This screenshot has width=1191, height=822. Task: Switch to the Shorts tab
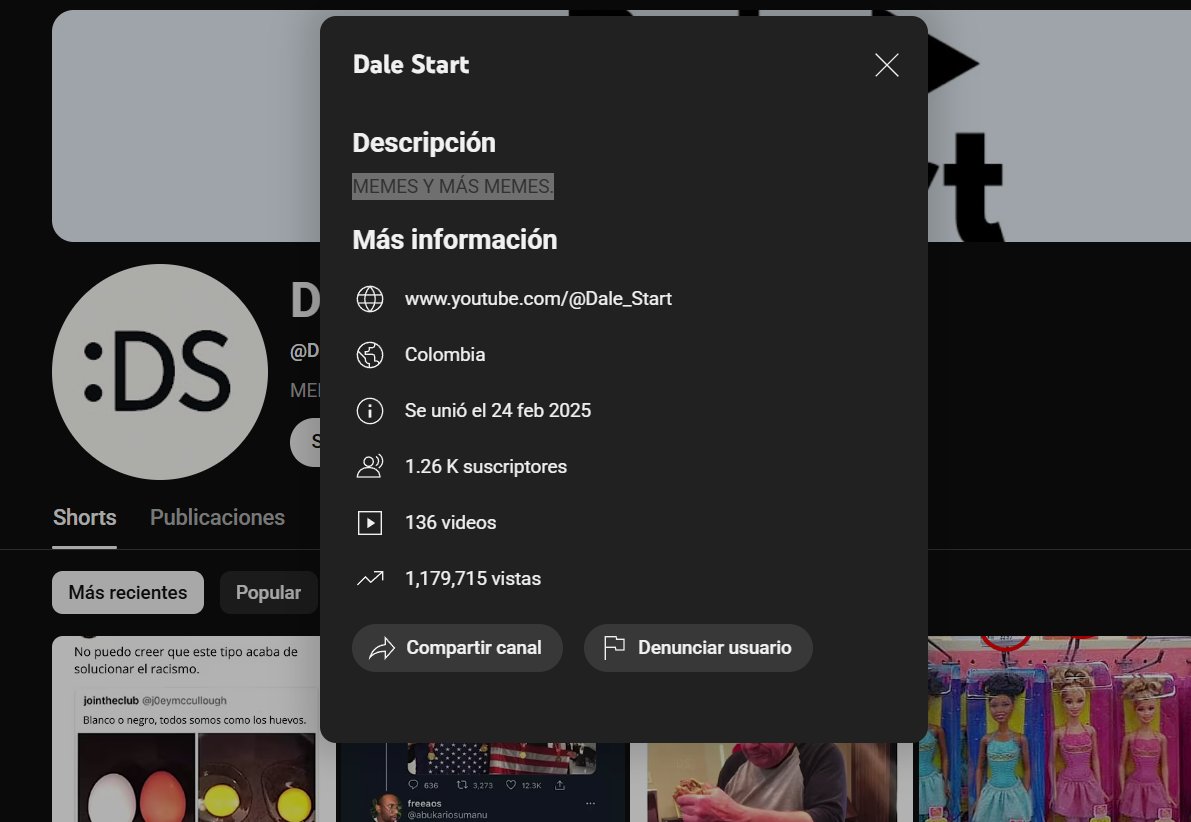tap(84, 518)
